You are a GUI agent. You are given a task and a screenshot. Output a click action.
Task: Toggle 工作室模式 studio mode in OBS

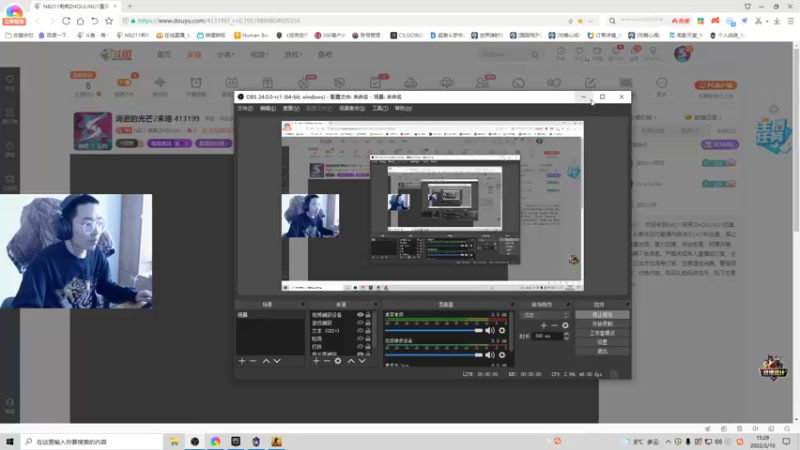[x=602, y=333]
